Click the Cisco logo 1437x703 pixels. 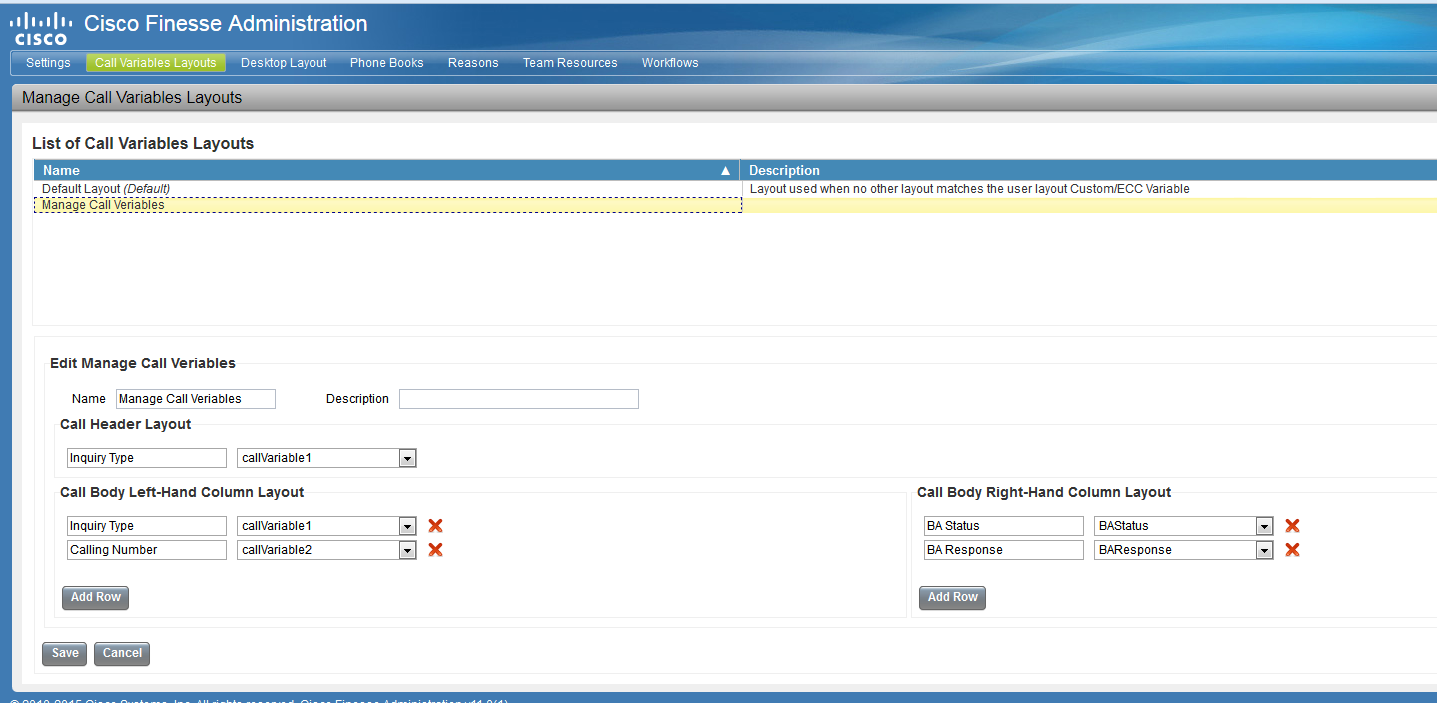coord(41,29)
